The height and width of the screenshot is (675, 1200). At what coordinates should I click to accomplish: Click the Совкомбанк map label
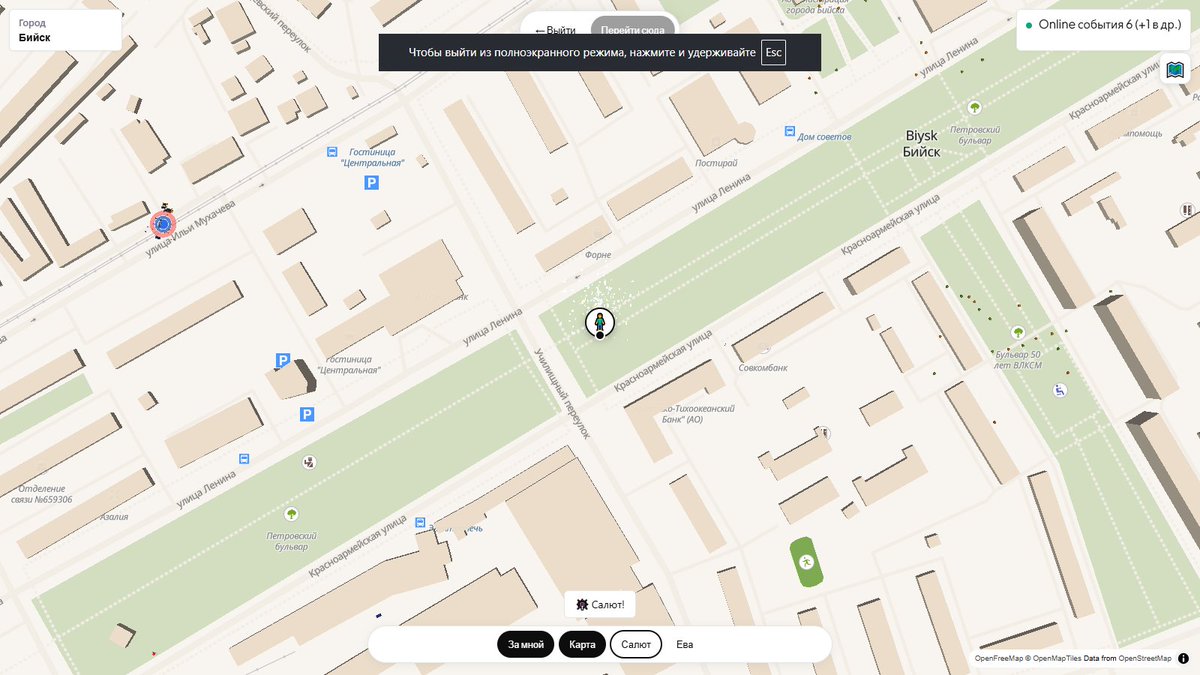coord(764,368)
